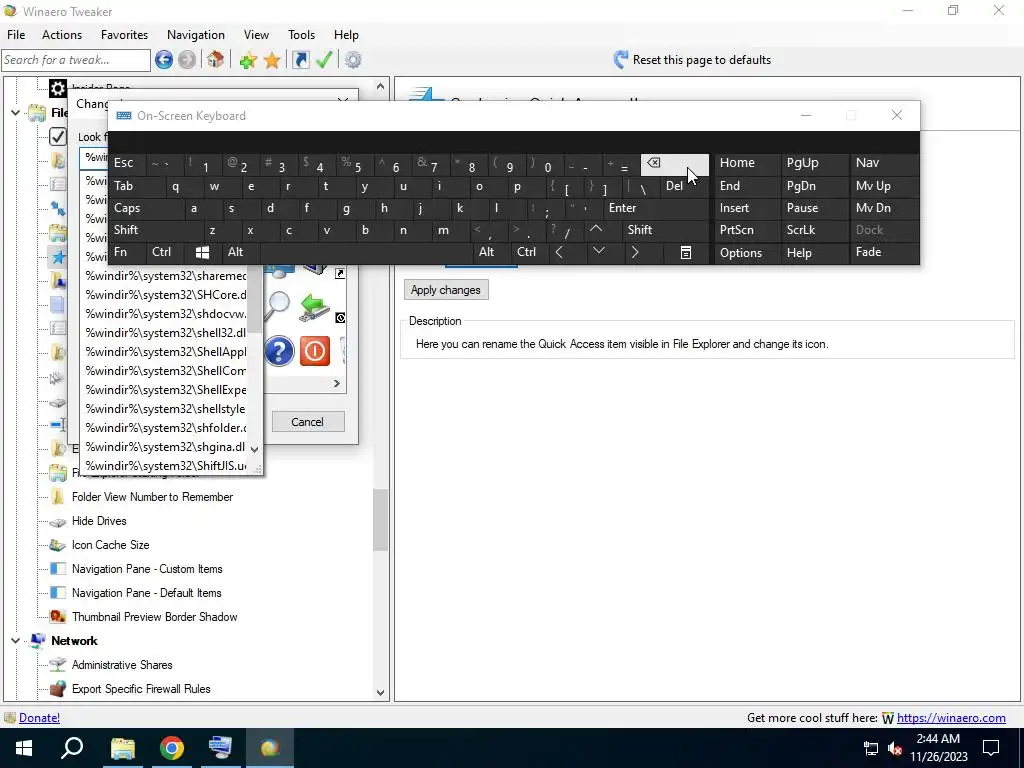Pick the green arrow drive icon

tap(315, 307)
